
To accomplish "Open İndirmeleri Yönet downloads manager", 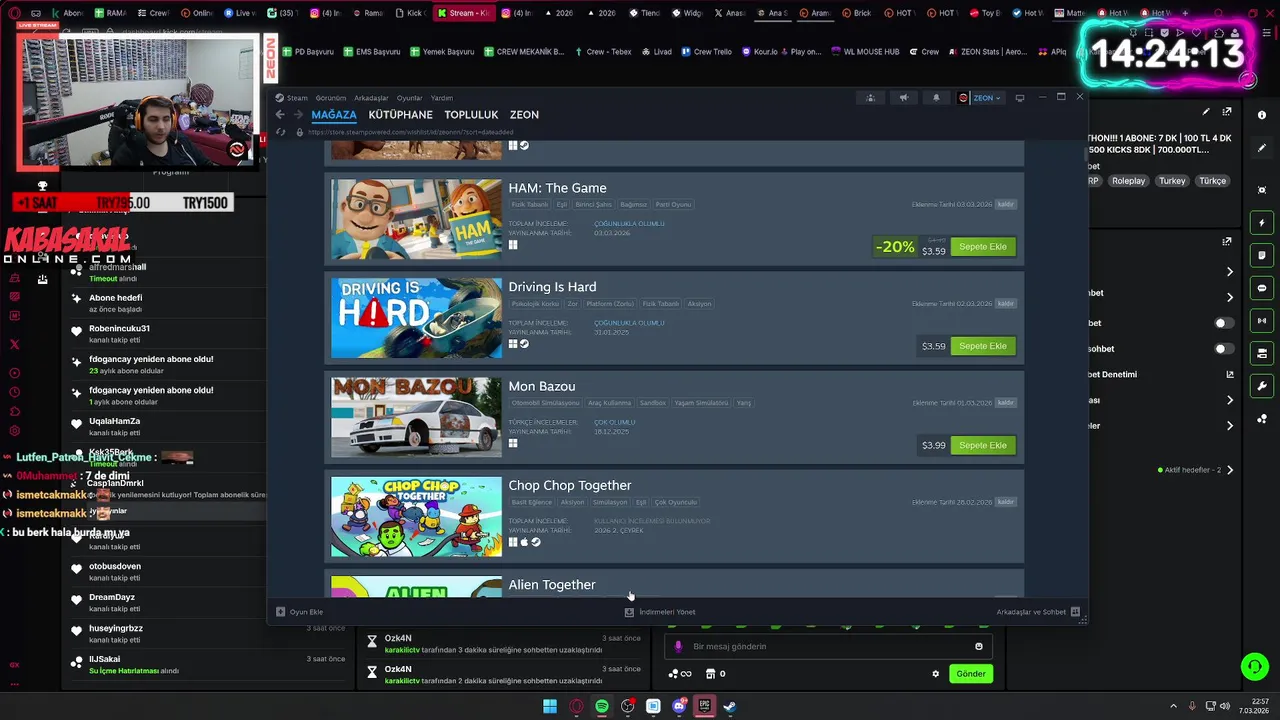I will tap(660, 612).
